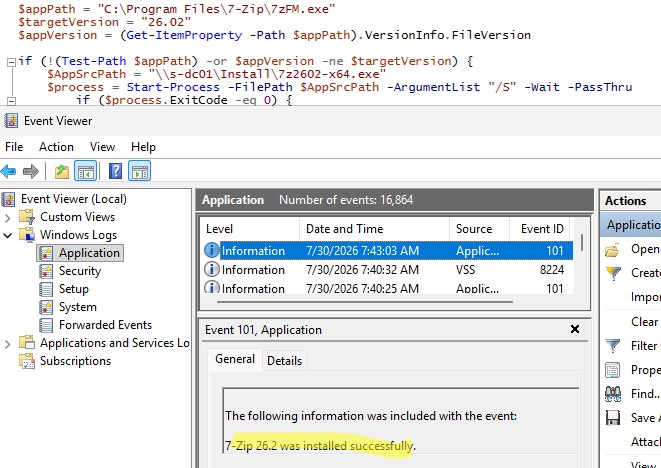Click the Find action link
This screenshot has width=661, height=468.
pyautogui.click(x=645, y=394)
